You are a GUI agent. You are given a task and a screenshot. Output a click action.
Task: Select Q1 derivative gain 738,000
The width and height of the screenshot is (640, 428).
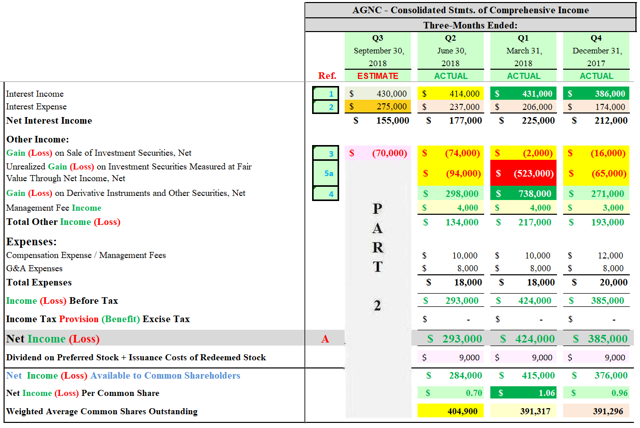(x=523, y=194)
